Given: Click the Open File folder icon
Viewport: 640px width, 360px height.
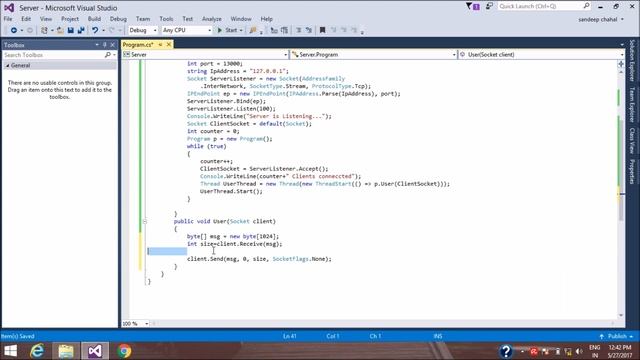Looking at the screenshot, I should click(x=60, y=30).
